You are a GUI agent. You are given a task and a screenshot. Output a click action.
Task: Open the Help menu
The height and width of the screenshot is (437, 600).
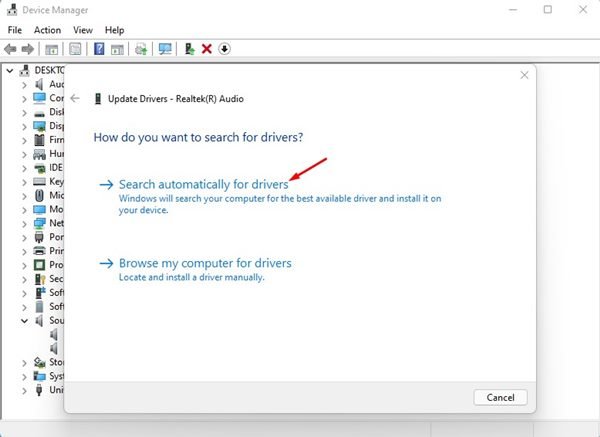[114, 30]
